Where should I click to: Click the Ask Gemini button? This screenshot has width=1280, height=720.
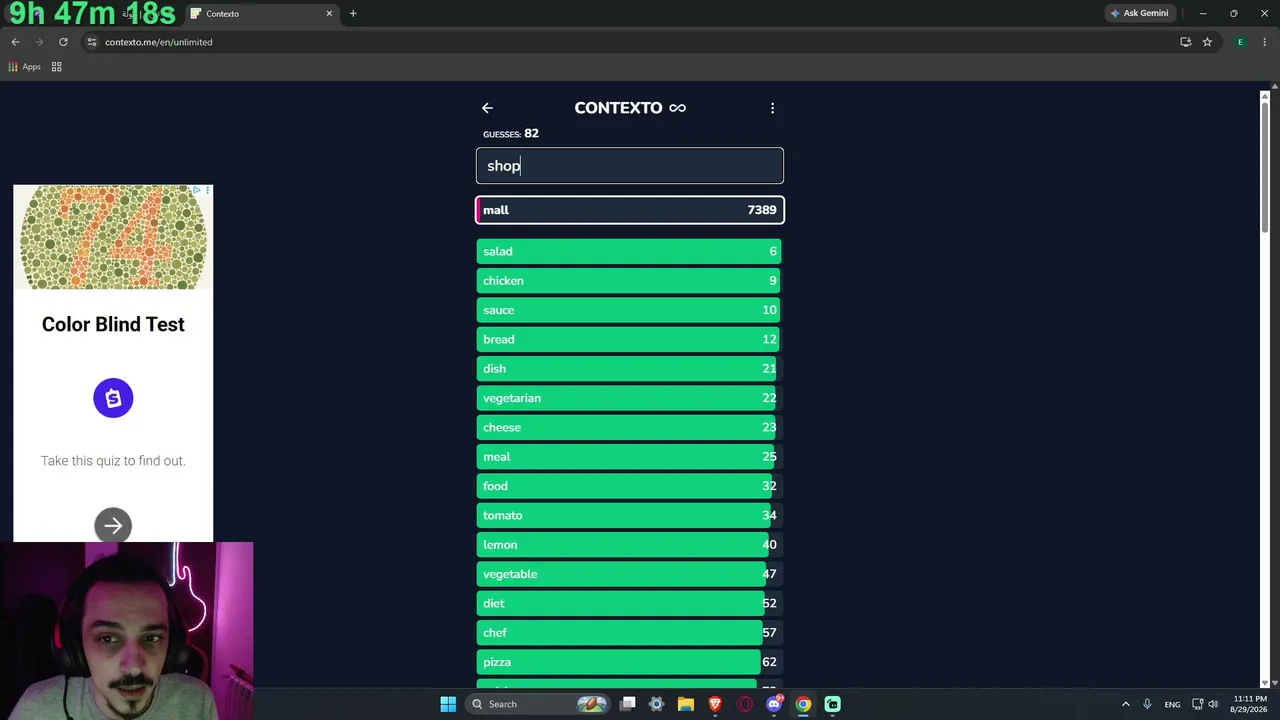[1139, 13]
